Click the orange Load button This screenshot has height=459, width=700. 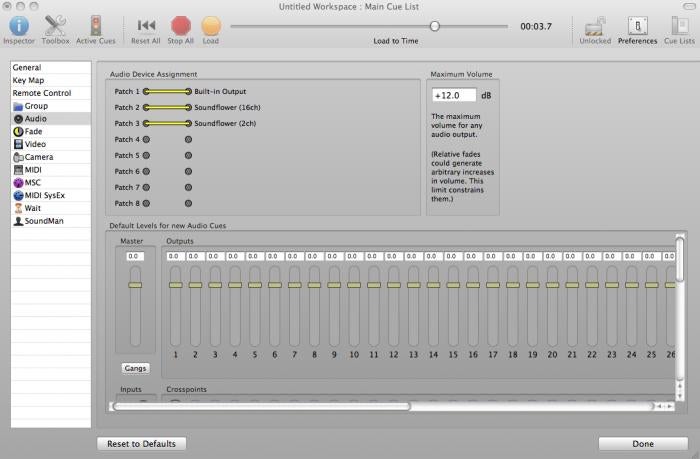pos(211,26)
